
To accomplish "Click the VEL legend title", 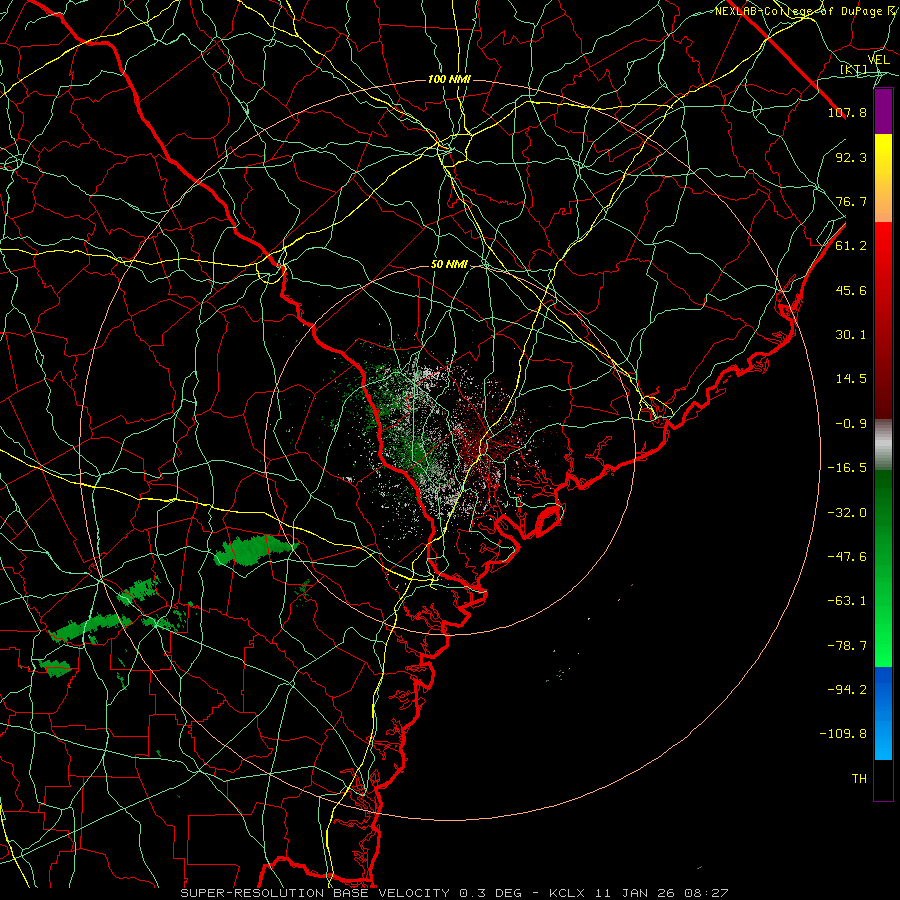I will pos(878,60).
